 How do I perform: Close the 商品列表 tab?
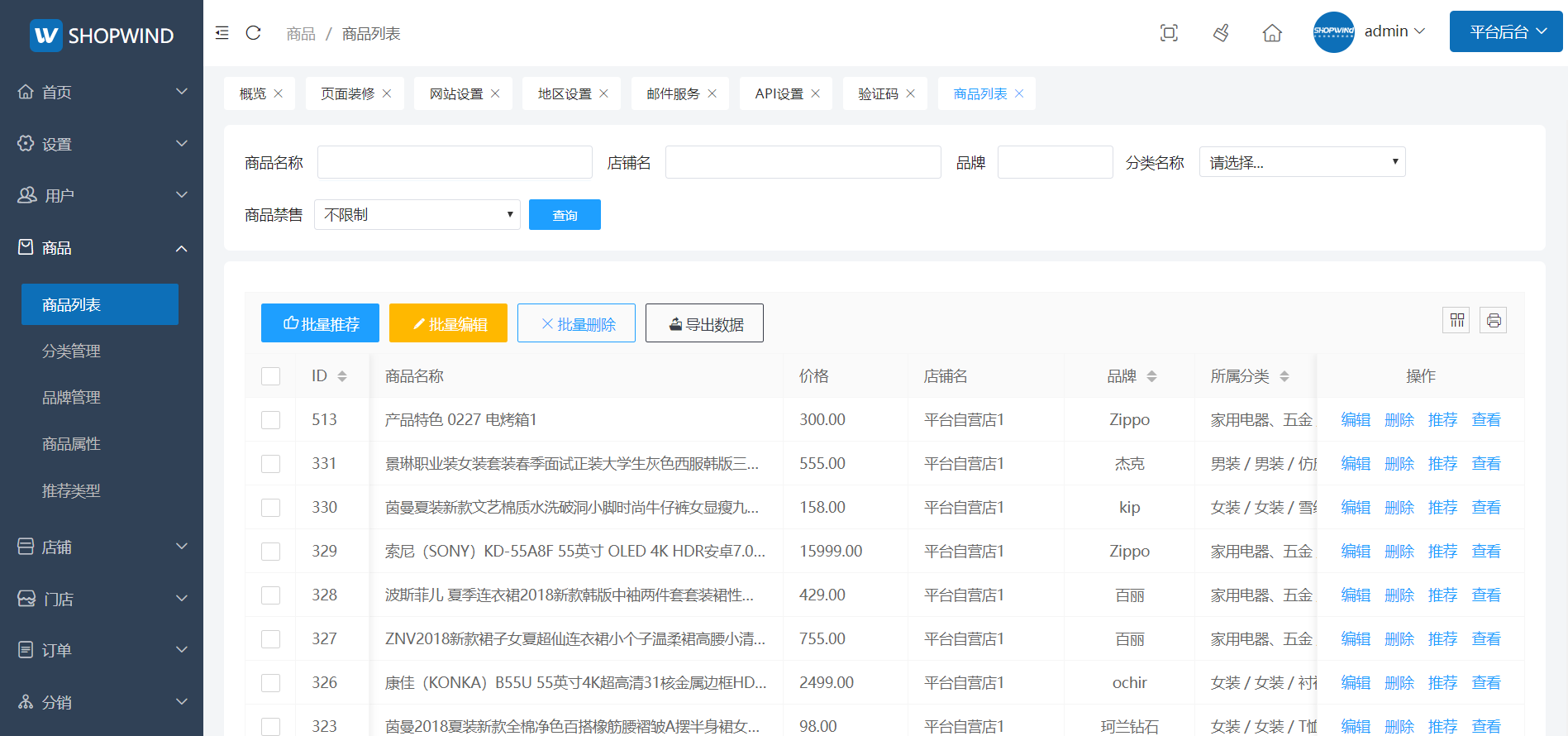(x=1019, y=93)
